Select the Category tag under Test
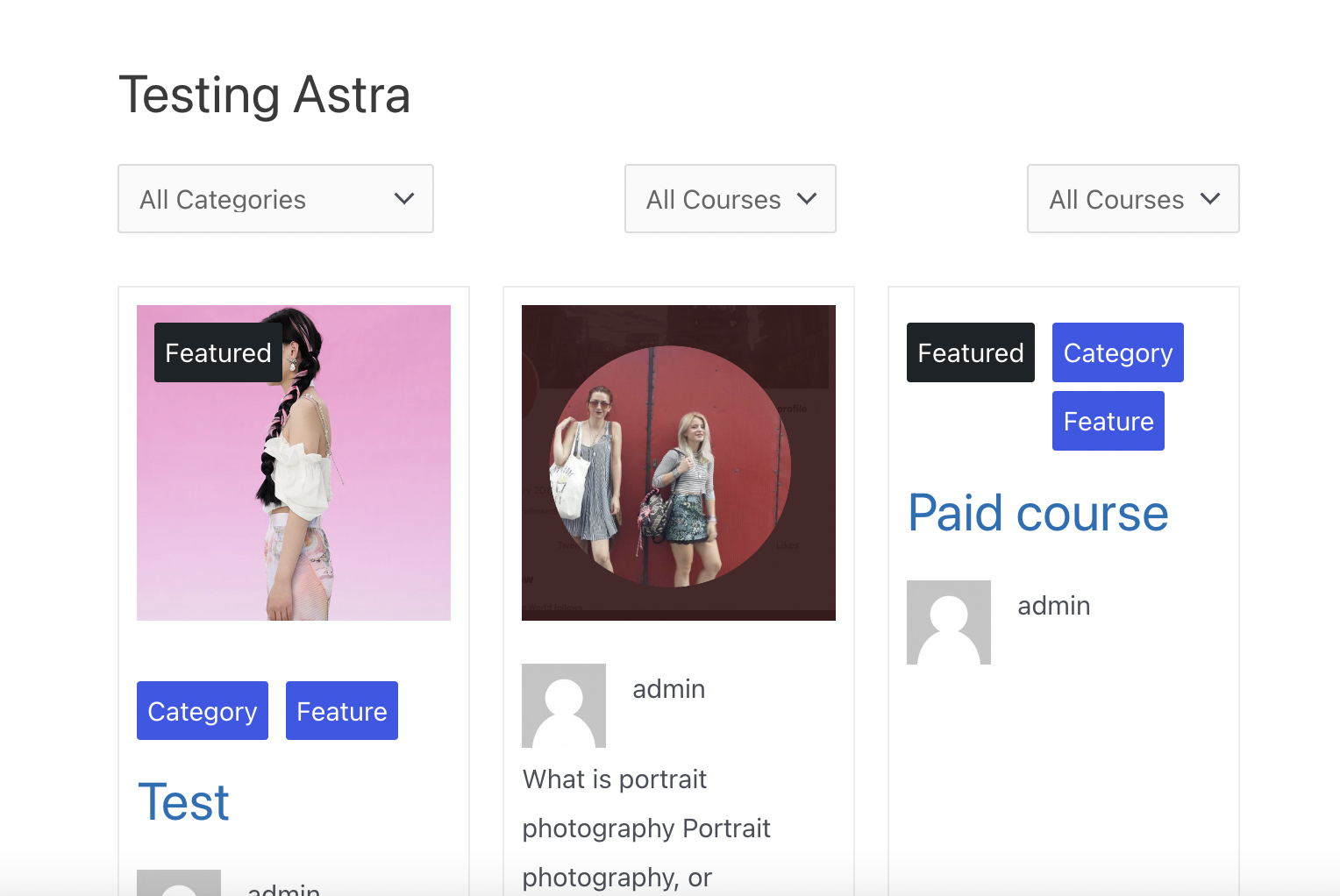 (x=202, y=710)
